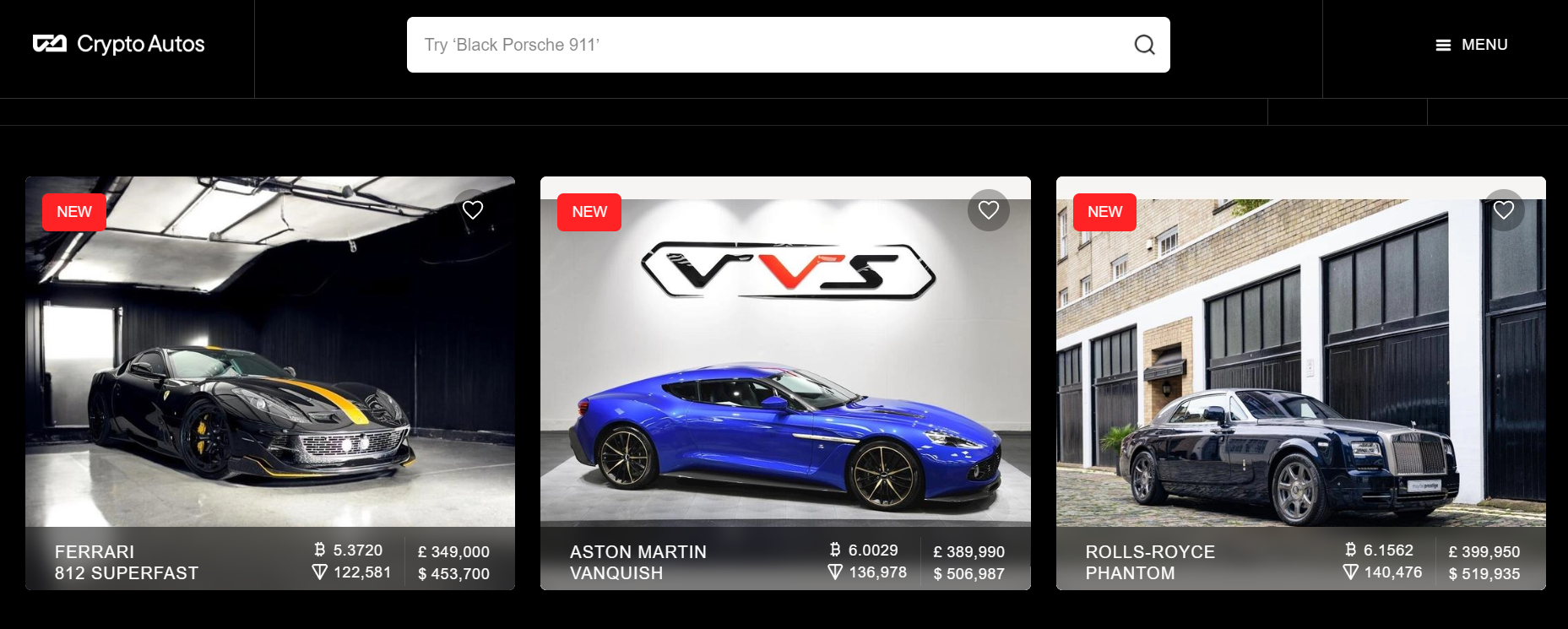Click the Crypto Autos logo icon
The width and height of the screenshot is (1568, 629).
click(x=49, y=44)
